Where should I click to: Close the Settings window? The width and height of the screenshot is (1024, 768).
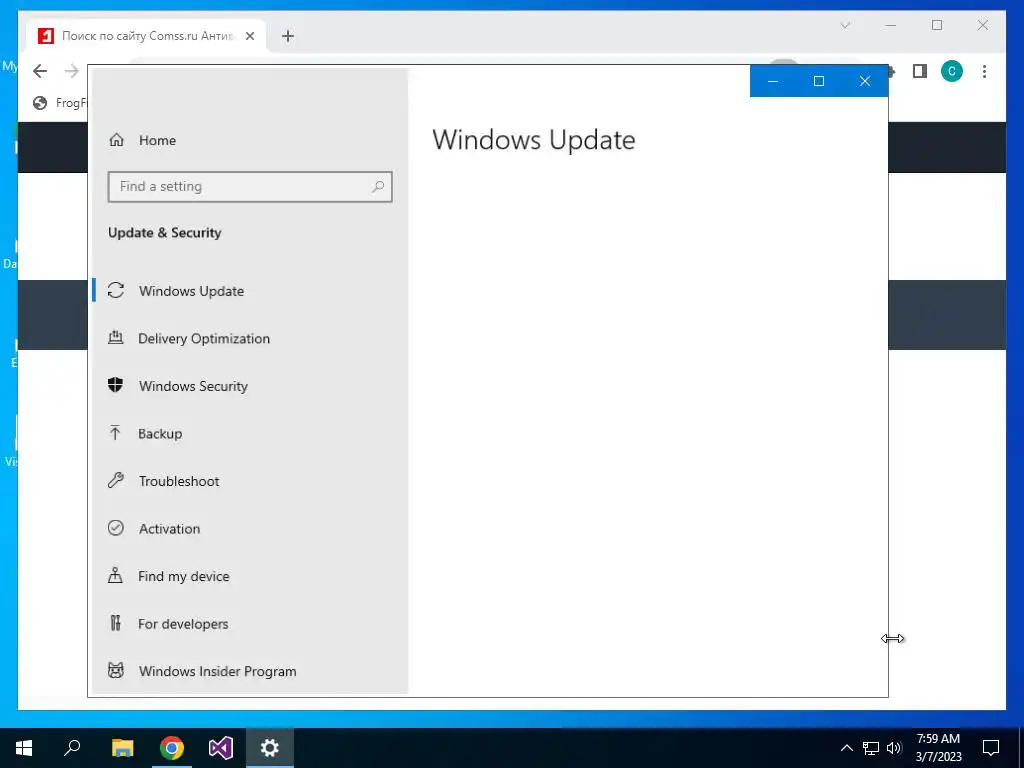click(x=865, y=81)
